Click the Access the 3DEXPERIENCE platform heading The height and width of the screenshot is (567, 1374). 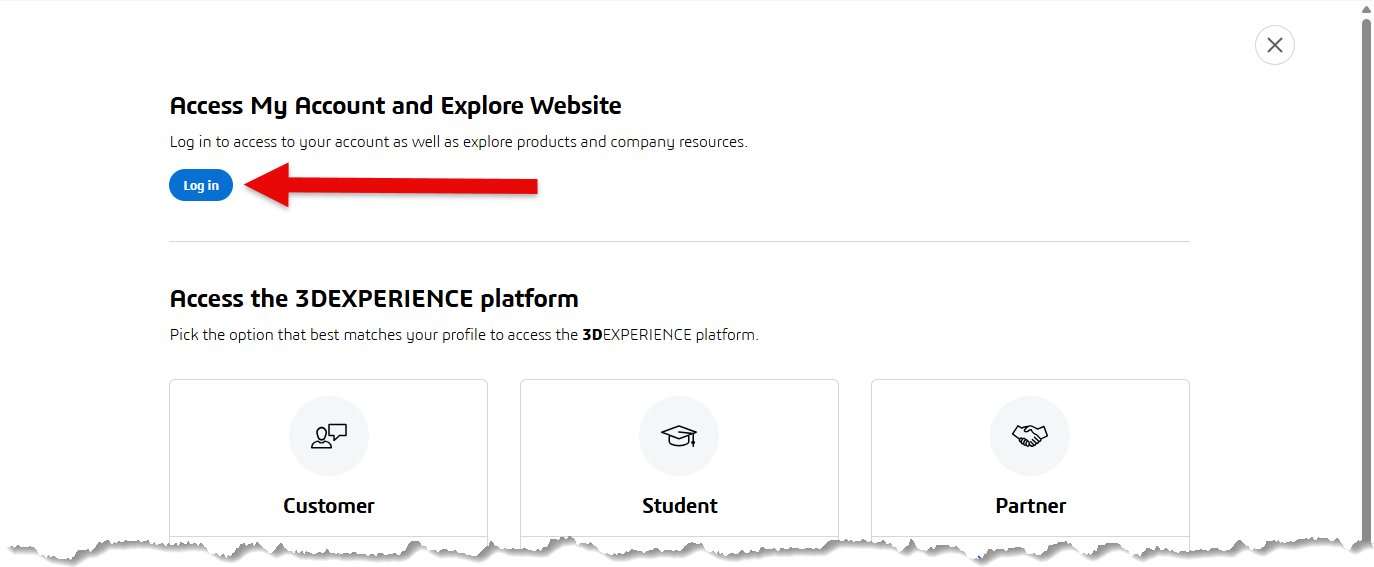click(x=374, y=299)
